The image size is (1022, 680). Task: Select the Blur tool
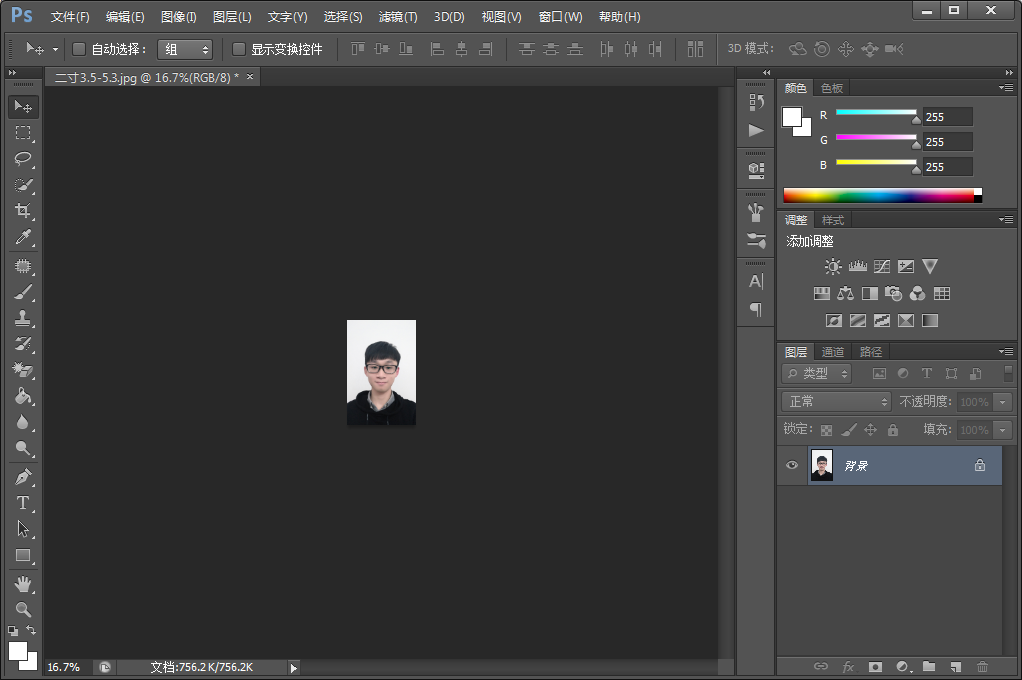pyautogui.click(x=23, y=422)
